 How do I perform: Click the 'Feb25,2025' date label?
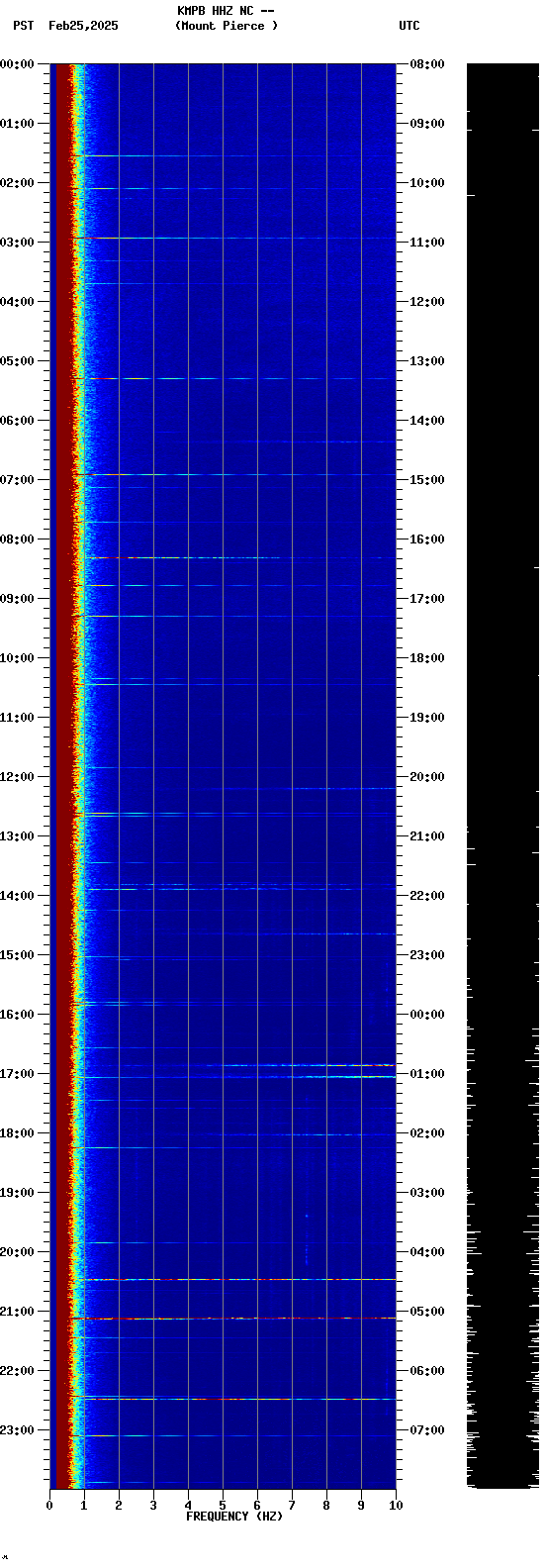(x=83, y=26)
